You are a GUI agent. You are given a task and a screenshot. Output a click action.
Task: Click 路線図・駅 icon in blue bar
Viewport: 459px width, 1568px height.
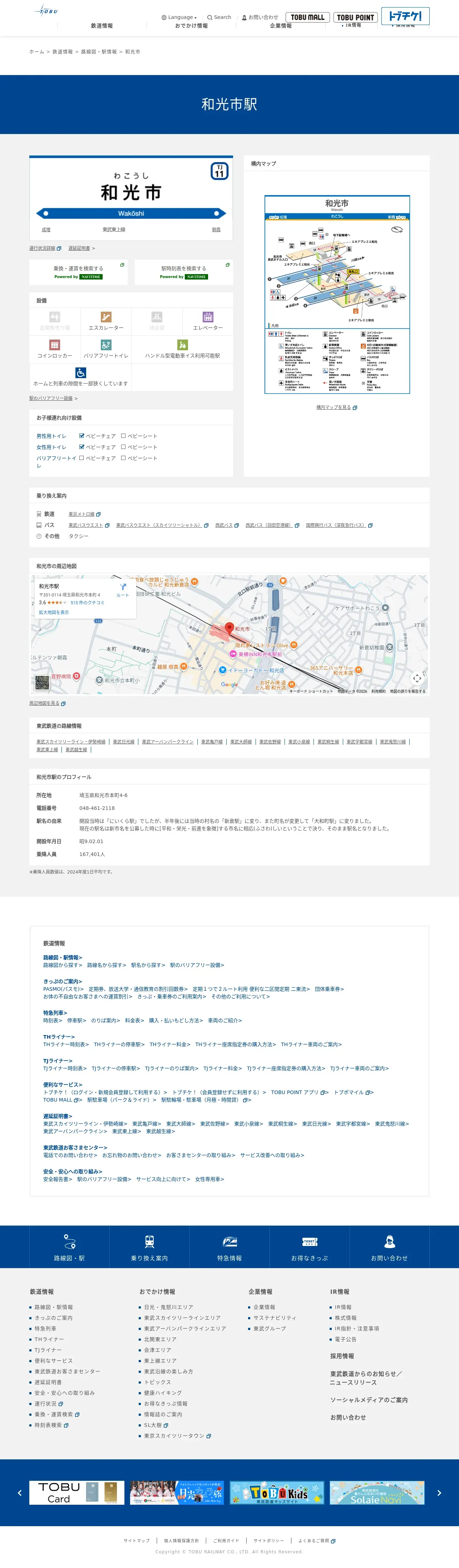tap(69, 1241)
